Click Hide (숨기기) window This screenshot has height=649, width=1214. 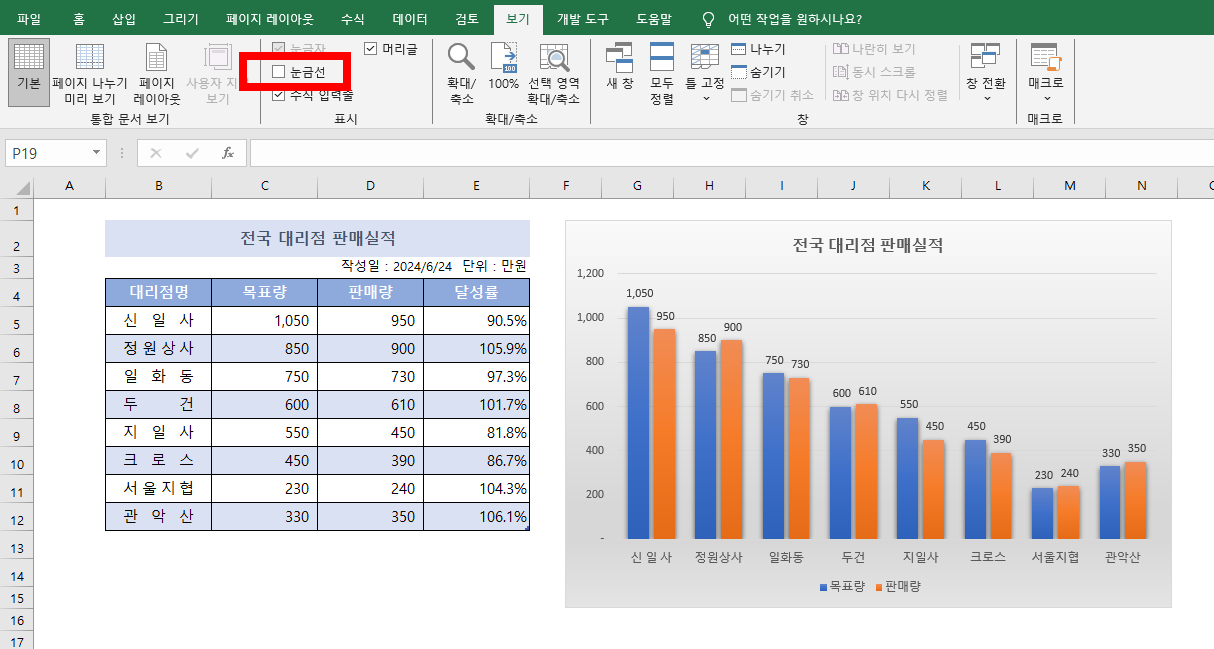(758, 72)
